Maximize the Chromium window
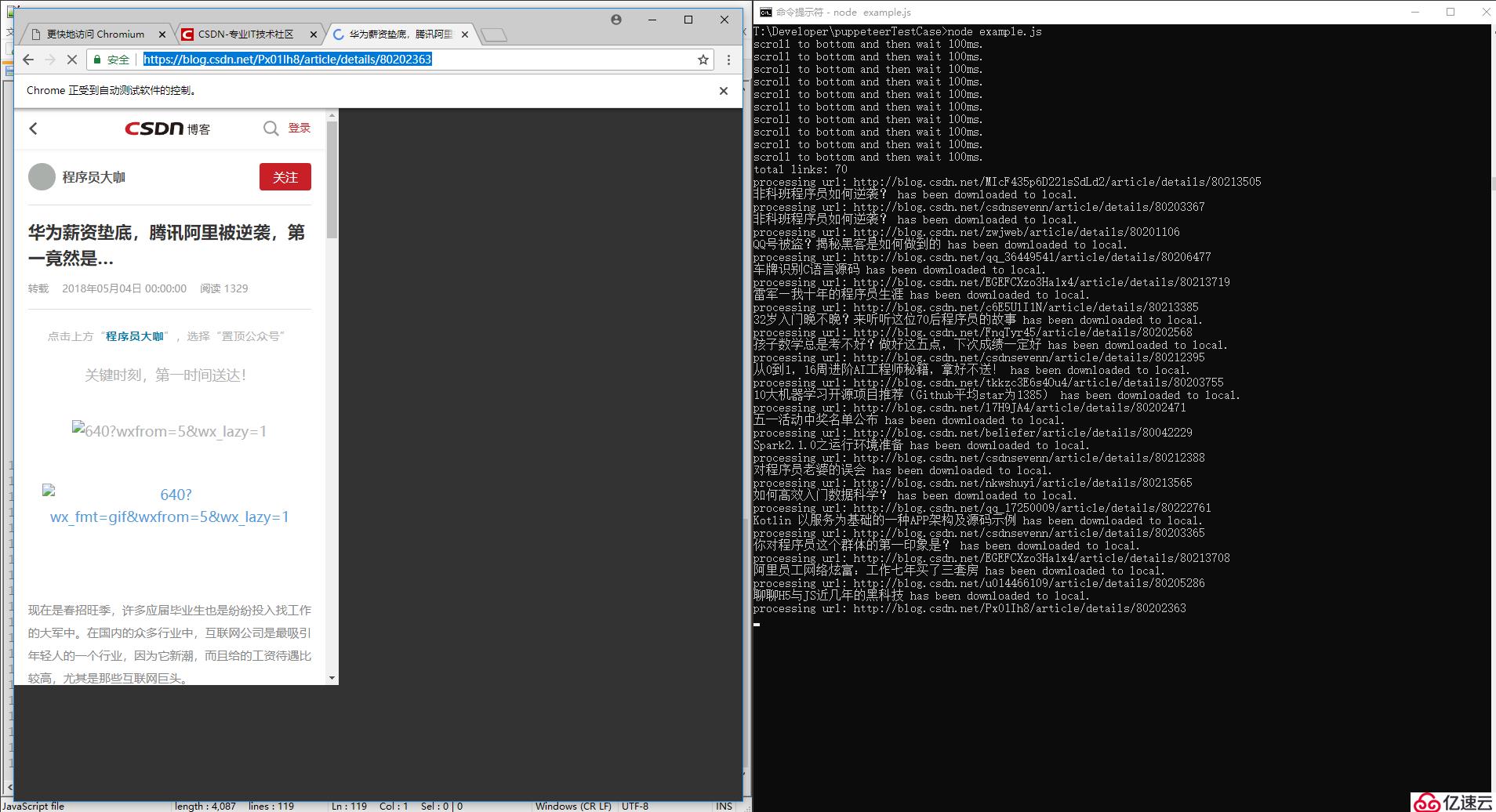 pyautogui.click(x=688, y=20)
